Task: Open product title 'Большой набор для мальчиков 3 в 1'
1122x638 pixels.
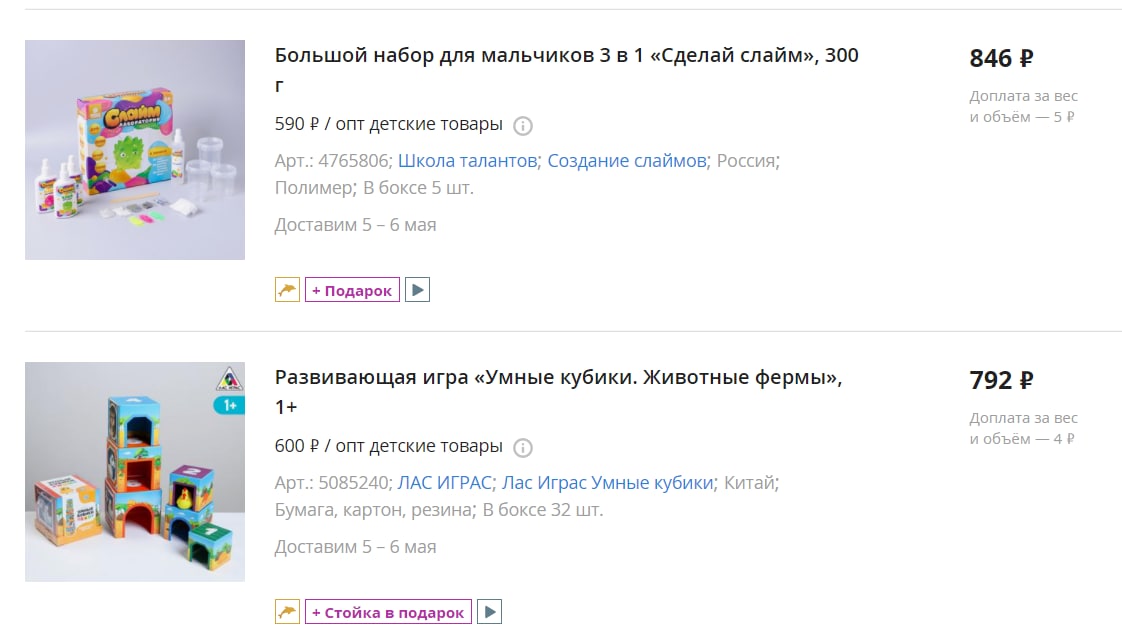Action: click(x=566, y=70)
